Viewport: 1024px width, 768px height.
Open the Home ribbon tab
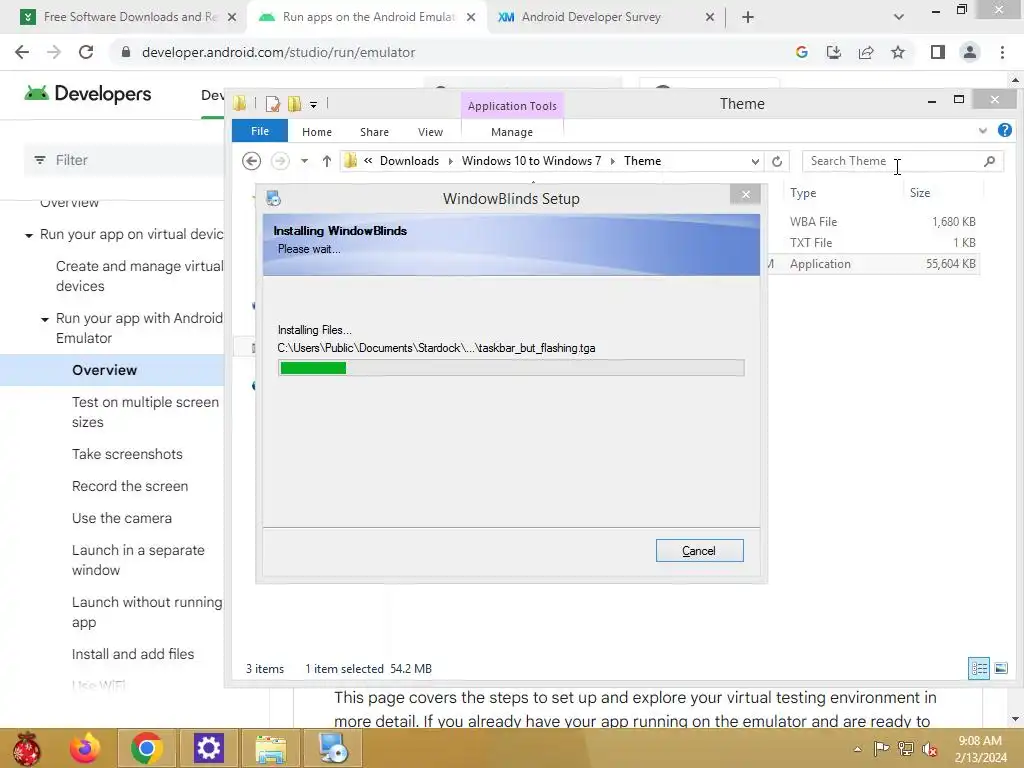[317, 132]
